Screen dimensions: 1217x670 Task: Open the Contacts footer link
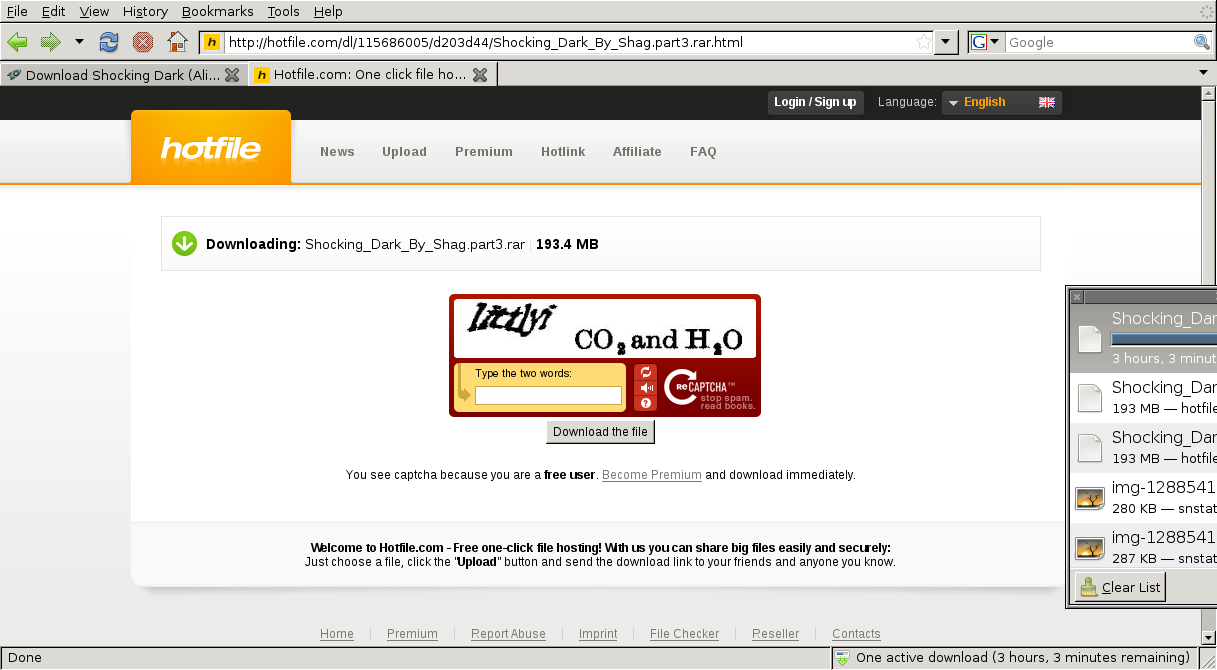coord(856,634)
